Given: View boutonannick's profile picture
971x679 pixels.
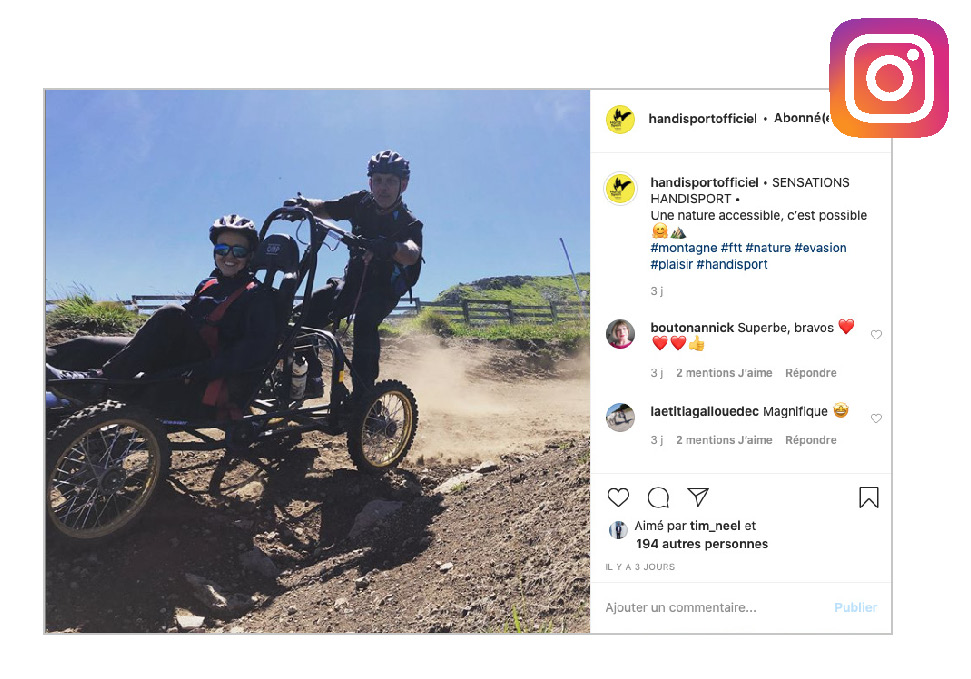Looking at the screenshot, I should point(620,334).
